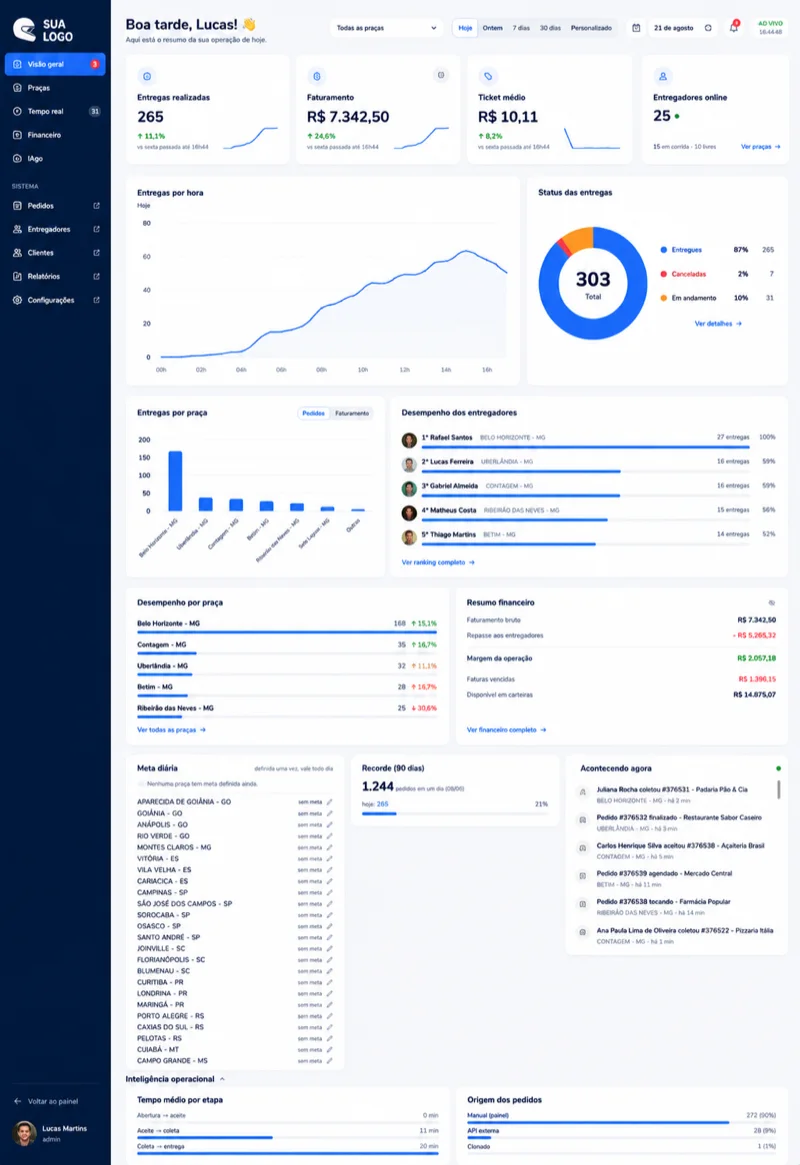
Task: Click Thiago Martins avatar in ranking
Action: point(409,537)
